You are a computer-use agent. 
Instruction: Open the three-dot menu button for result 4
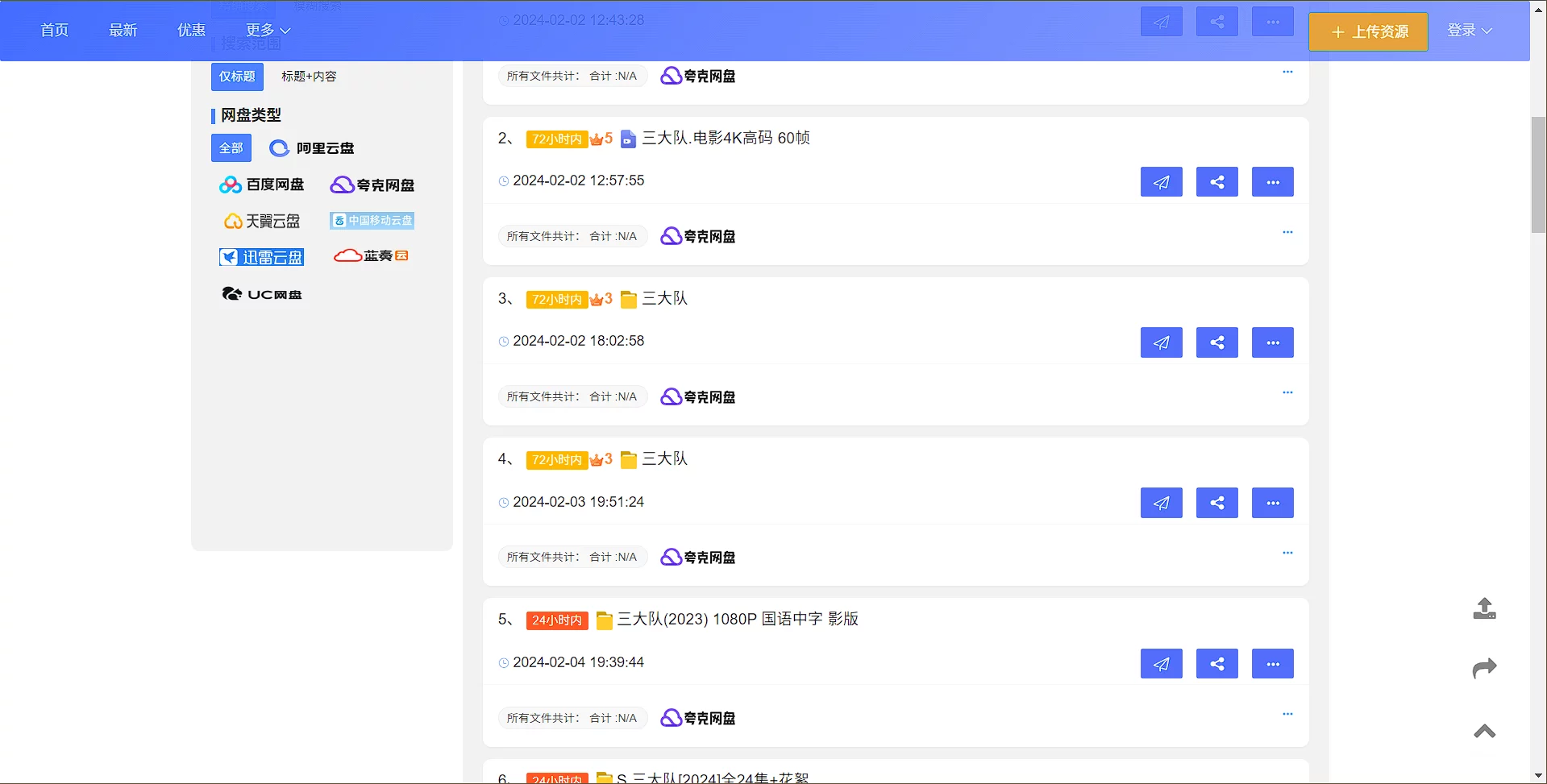tap(1272, 503)
